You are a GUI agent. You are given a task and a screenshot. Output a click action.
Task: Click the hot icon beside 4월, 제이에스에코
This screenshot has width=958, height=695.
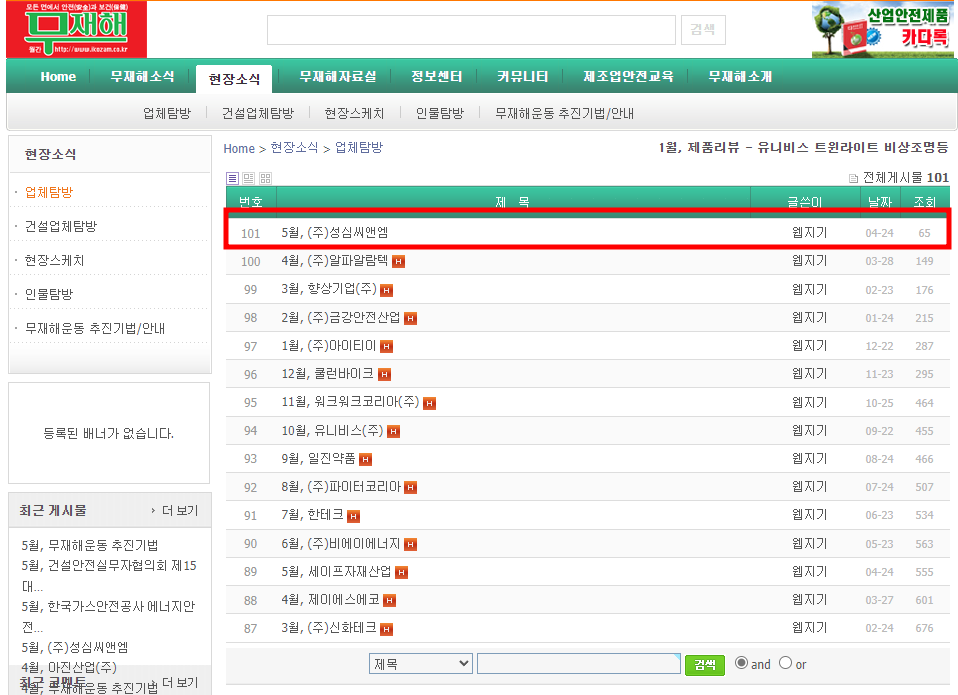[x=389, y=600]
